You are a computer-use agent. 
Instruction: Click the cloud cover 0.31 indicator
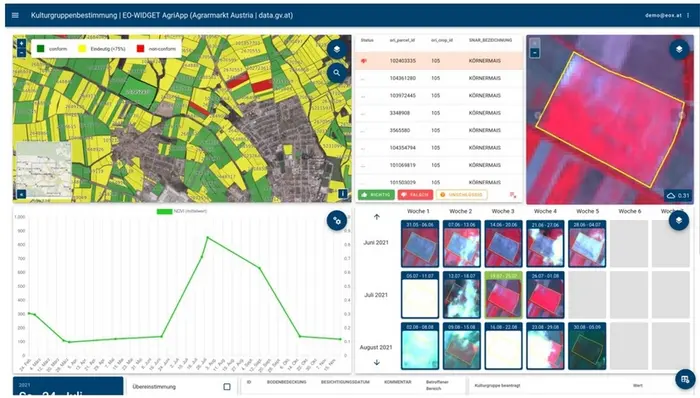tap(678, 195)
